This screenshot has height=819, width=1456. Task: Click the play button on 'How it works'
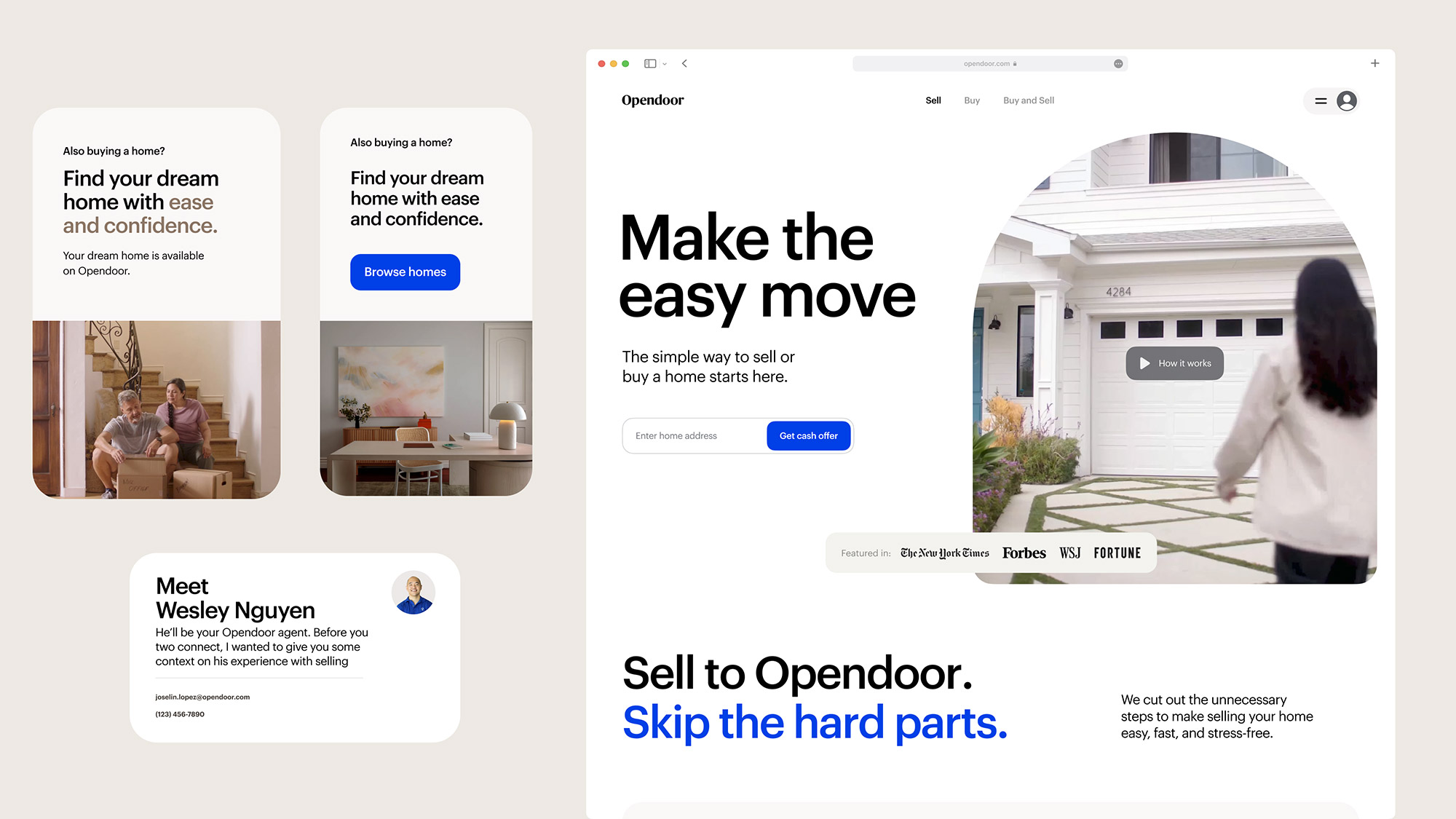point(1145,362)
